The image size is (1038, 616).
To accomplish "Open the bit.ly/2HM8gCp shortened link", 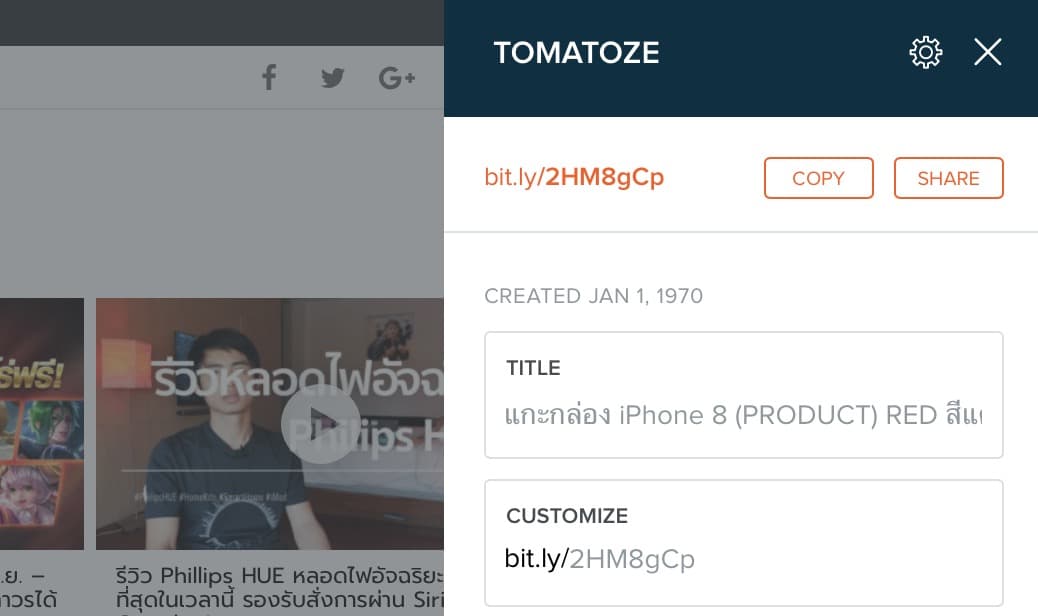I will [x=574, y=175].
